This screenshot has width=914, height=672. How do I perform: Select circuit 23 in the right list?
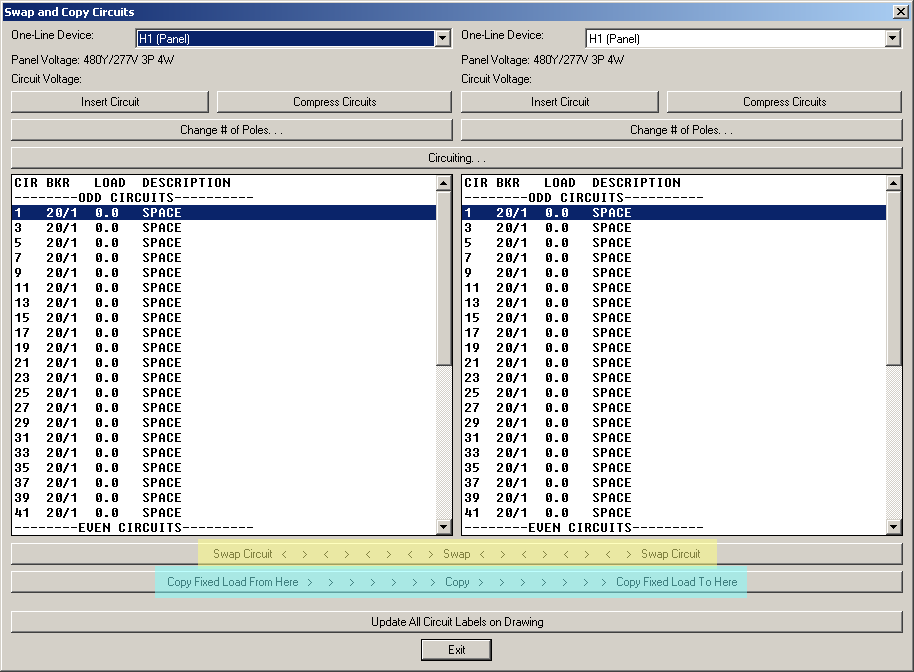[x=674, y=378]
